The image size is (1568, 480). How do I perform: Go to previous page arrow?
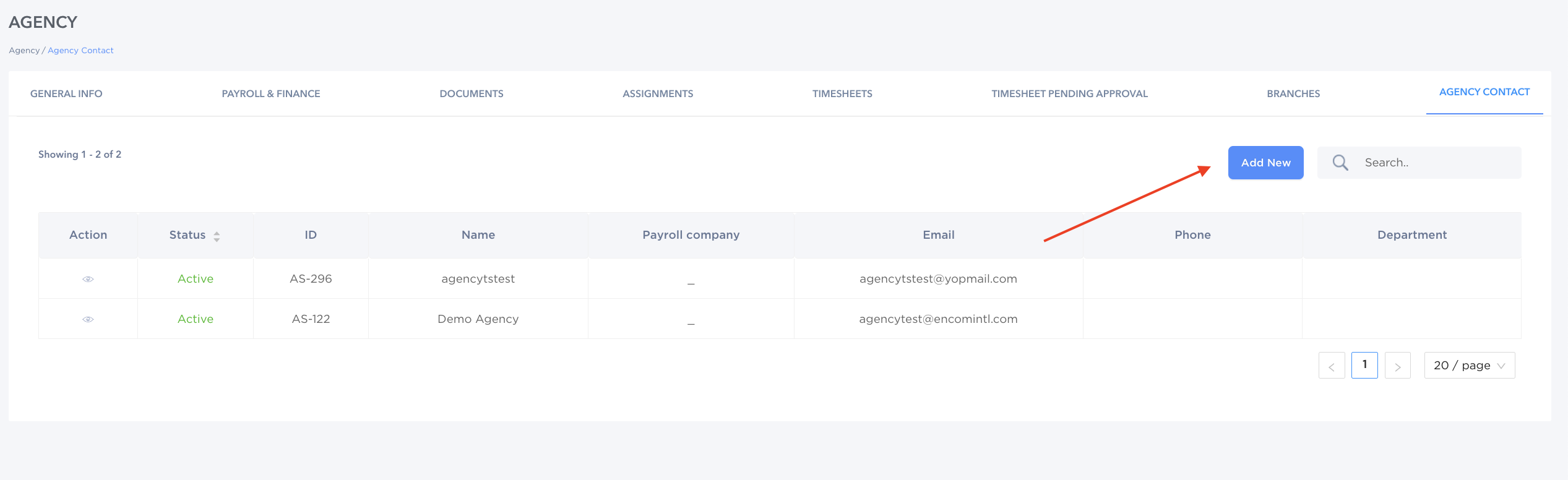1332,366
